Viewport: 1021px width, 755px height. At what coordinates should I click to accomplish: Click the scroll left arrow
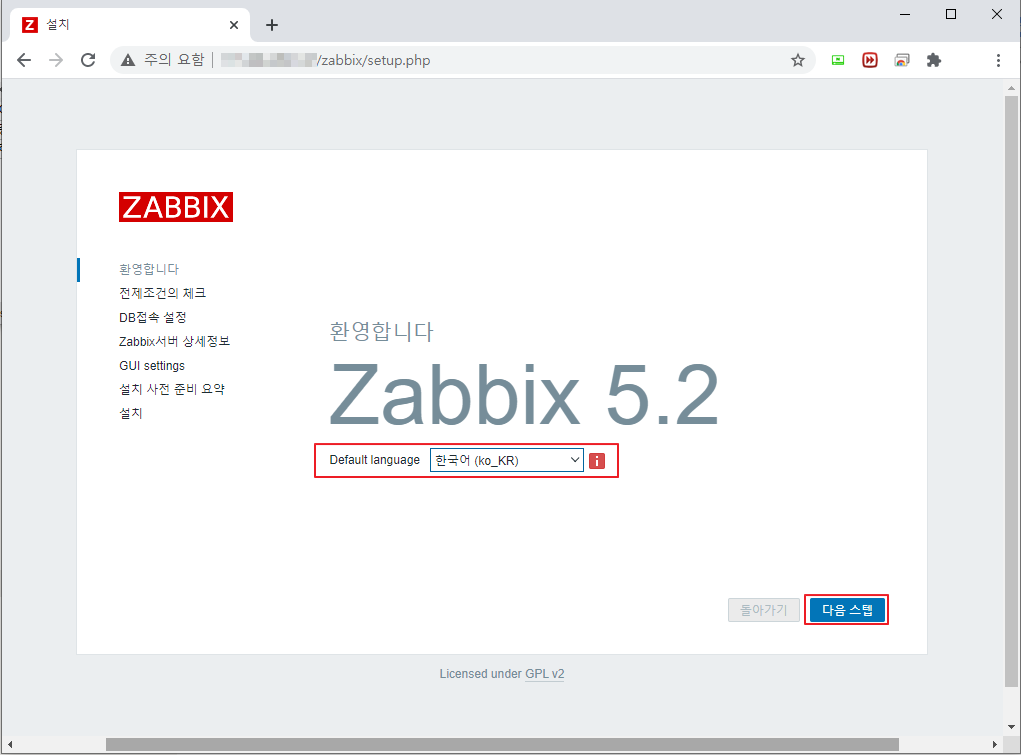click(x=10, y=744)
